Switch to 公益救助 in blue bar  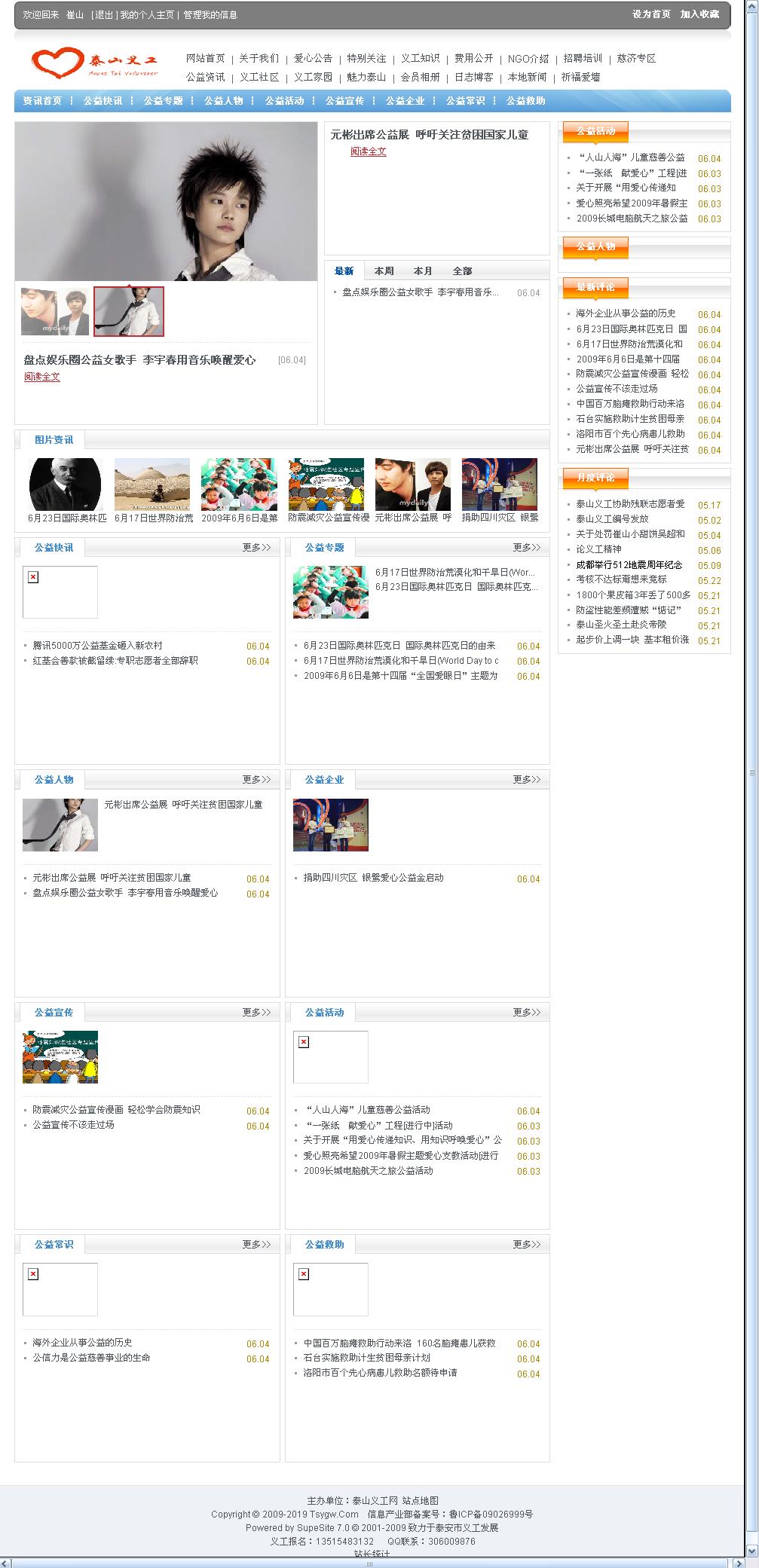[525, 101]
